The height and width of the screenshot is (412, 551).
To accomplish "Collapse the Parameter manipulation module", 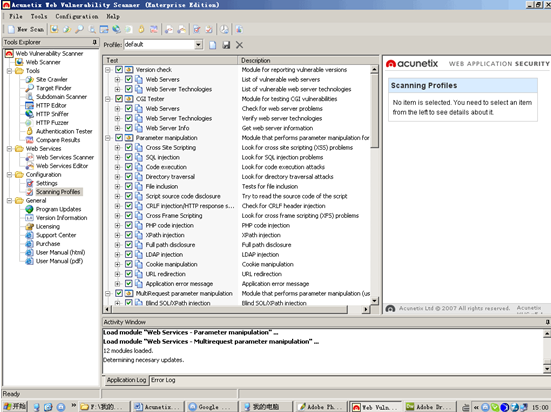I will tap(108, 138).
